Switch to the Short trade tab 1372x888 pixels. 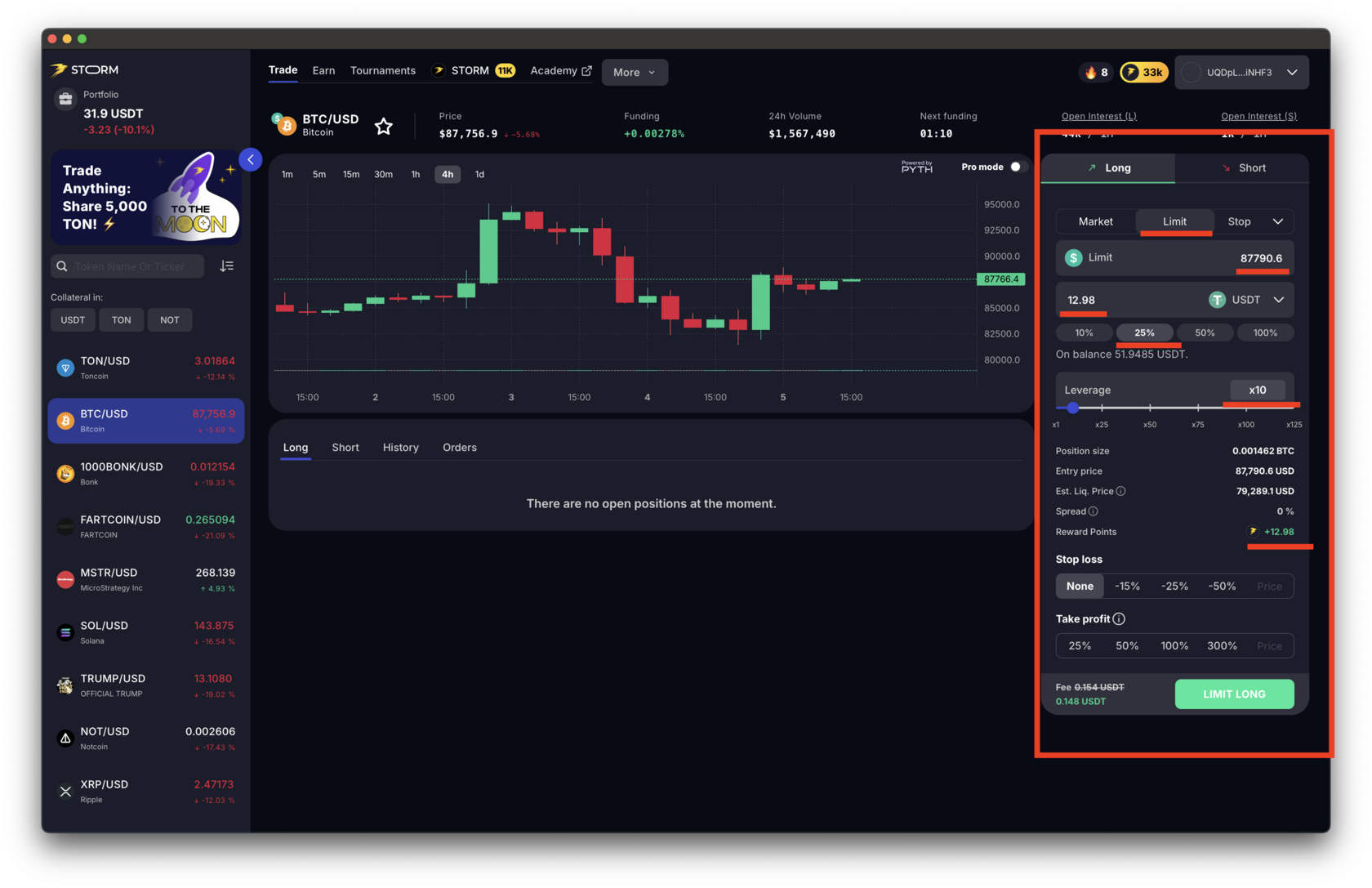tap(1242, 168)
